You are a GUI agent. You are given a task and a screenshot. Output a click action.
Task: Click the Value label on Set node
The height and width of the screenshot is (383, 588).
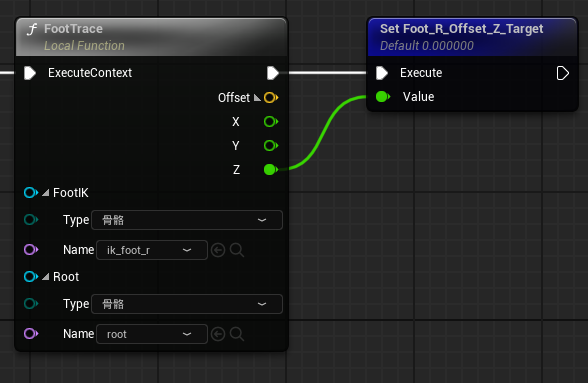click(418, 97)
